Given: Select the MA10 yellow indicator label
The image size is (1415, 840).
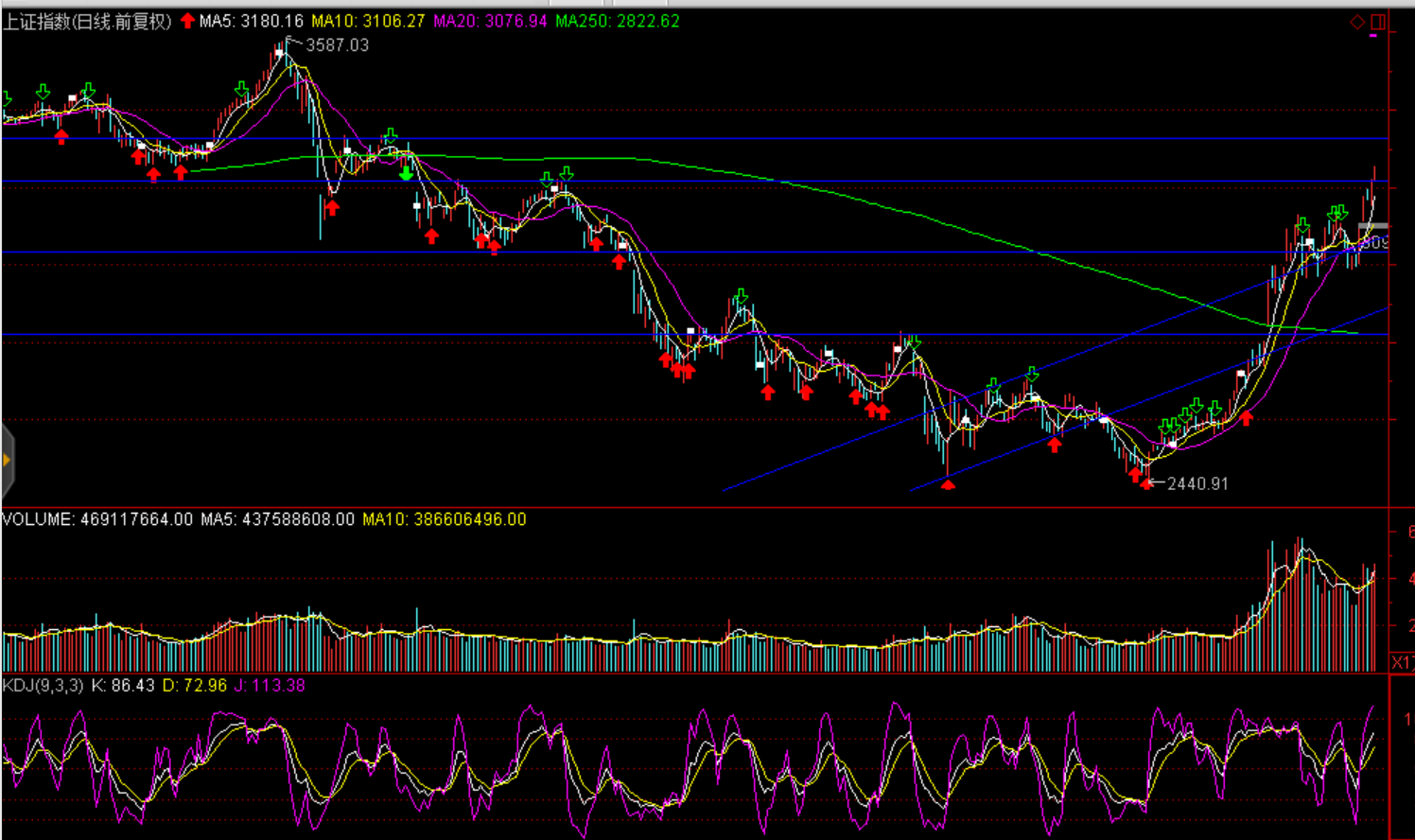Looking at the screenshot, I should tap(368, 21).
